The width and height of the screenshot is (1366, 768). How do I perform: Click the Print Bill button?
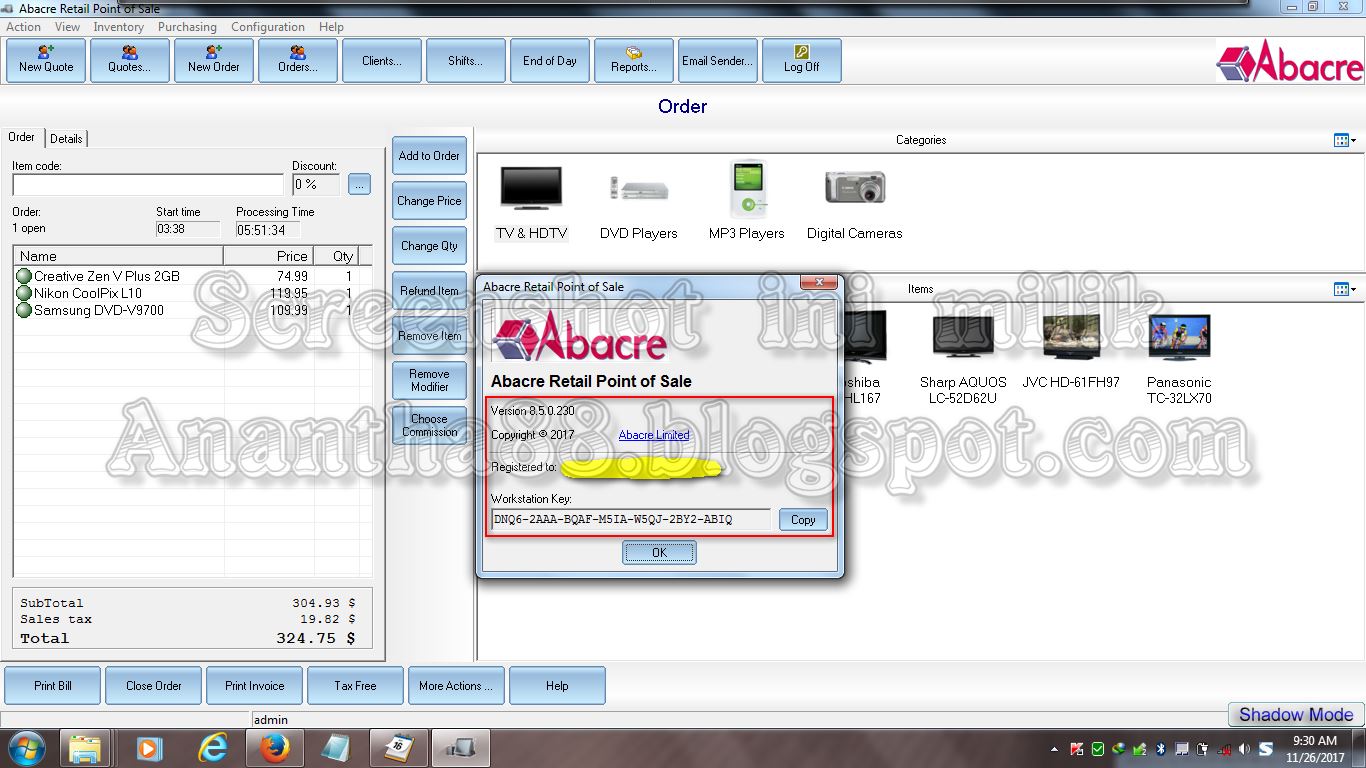(53, 686)
